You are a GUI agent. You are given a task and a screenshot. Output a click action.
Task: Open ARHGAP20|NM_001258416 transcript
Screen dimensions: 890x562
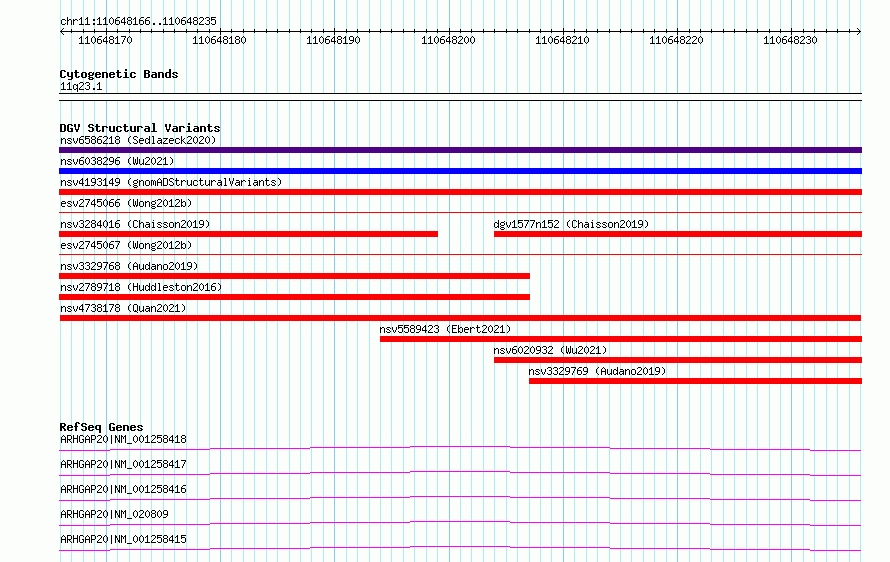coord(123,489)
